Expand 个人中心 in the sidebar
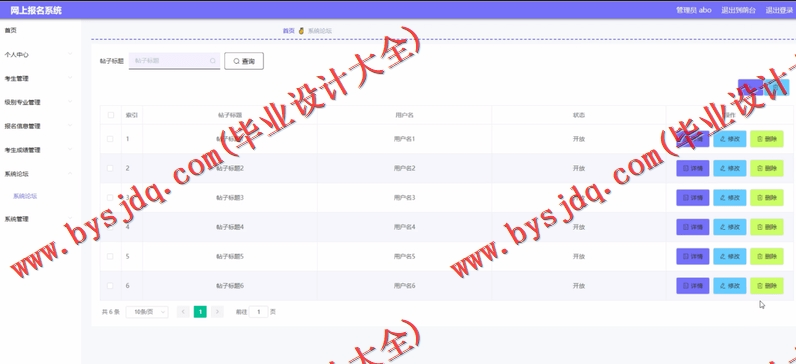796x364 pixels. click(x=41, y=54)
